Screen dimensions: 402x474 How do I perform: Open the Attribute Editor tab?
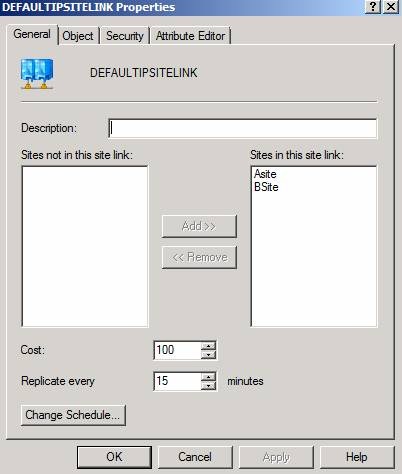pos(191,36)
